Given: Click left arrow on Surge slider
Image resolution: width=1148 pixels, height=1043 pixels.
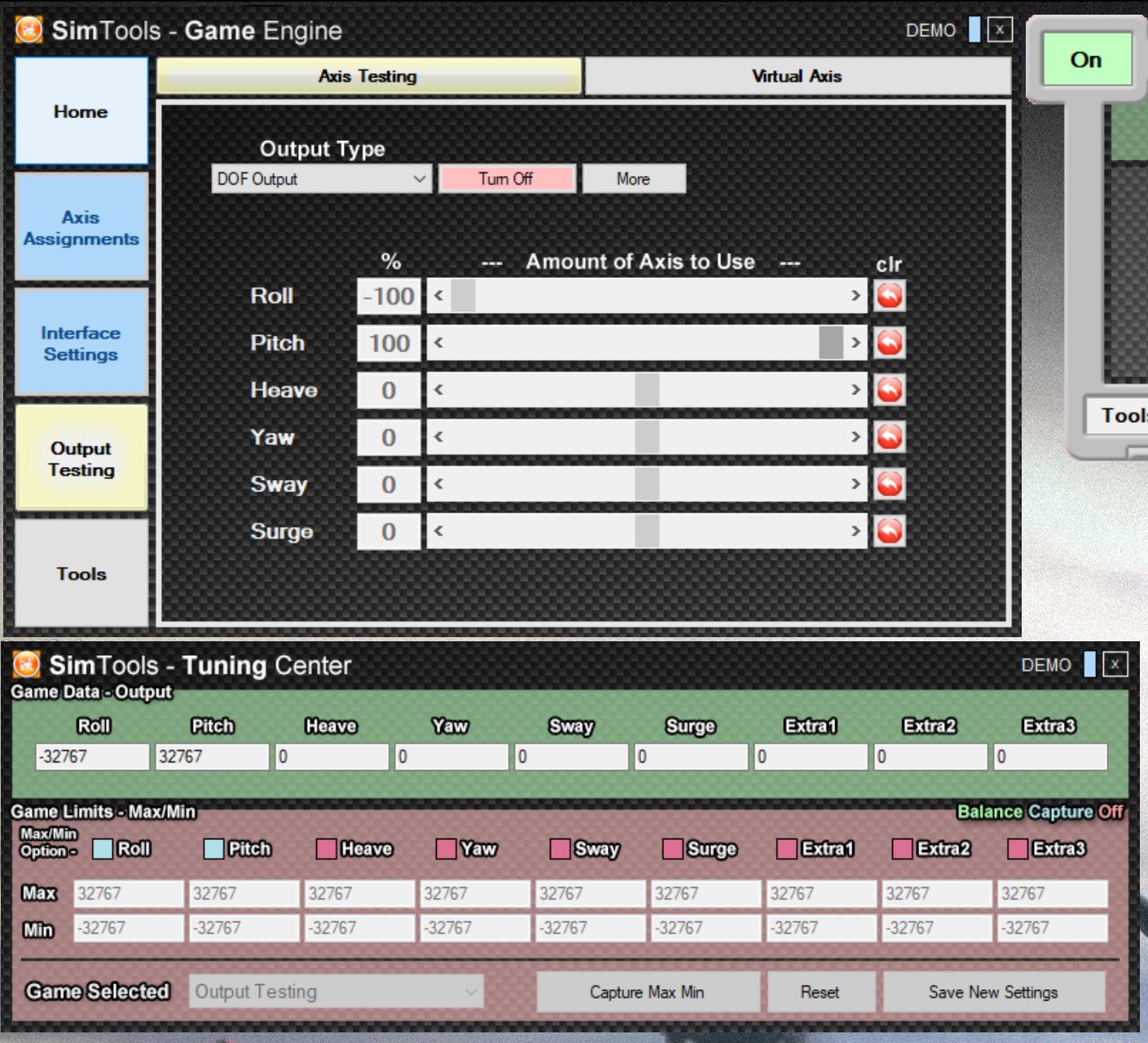Looking at the screenshot, I should click(x=438, y=531).
